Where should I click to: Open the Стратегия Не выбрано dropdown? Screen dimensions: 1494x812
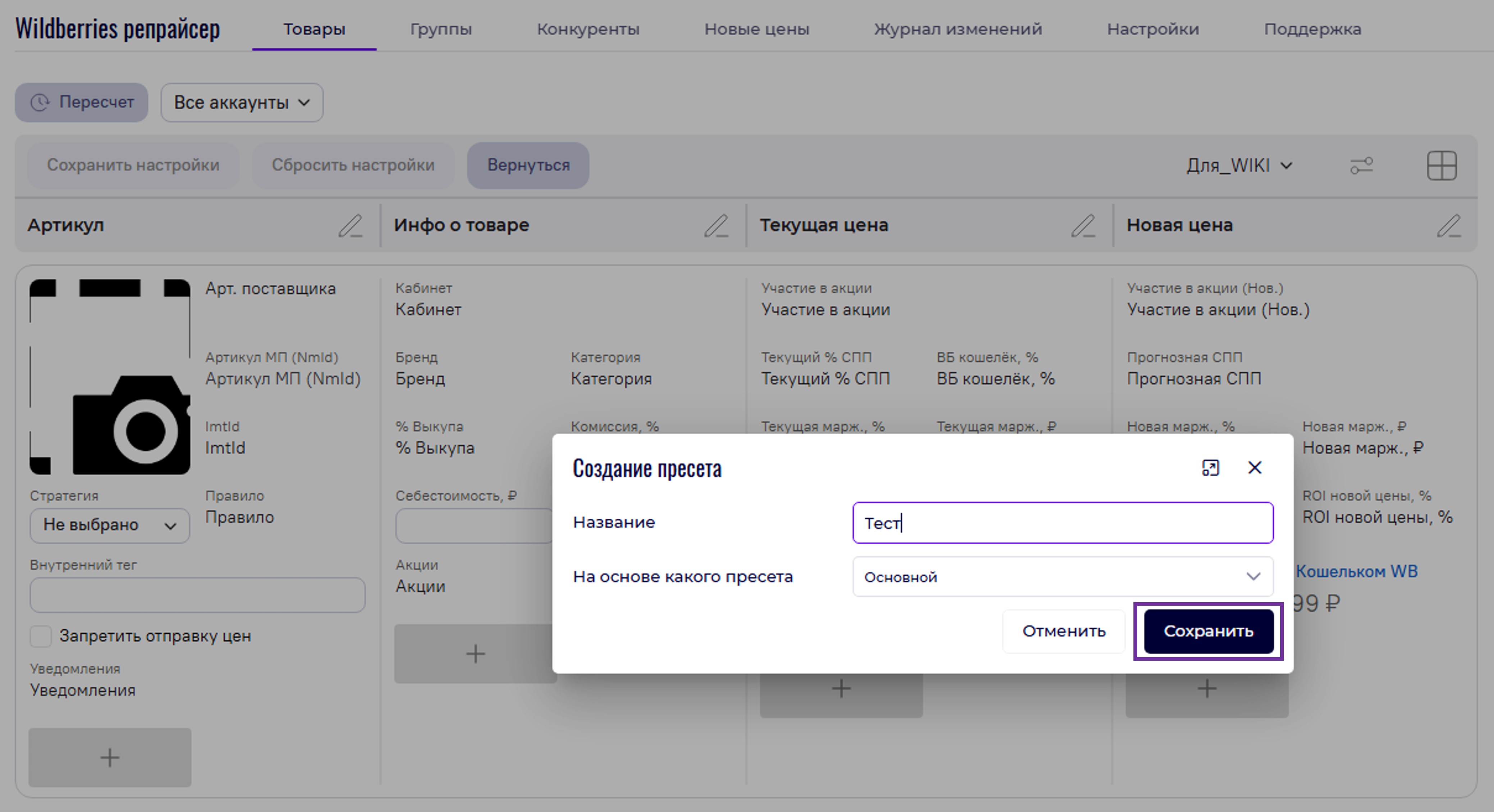click(x=110, y=526)
